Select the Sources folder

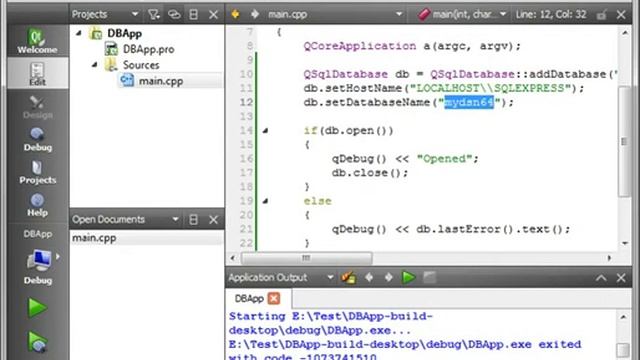pos(141,65)
